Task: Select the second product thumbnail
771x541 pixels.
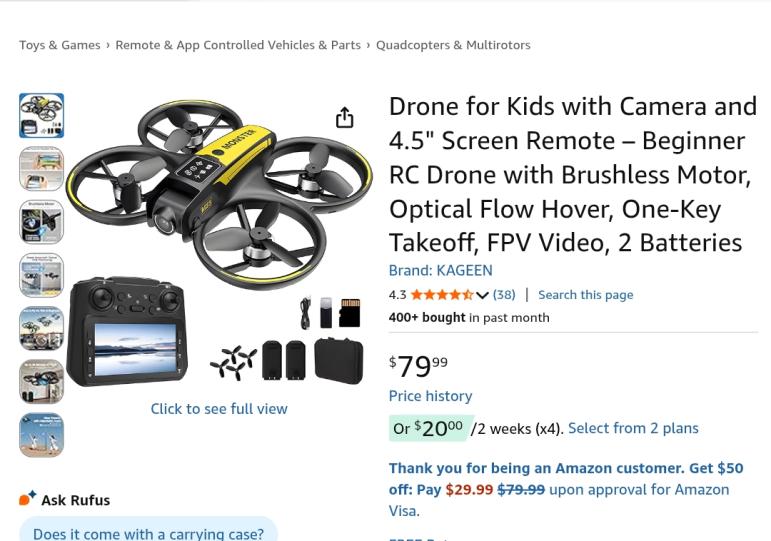Action: pos(41,169)
